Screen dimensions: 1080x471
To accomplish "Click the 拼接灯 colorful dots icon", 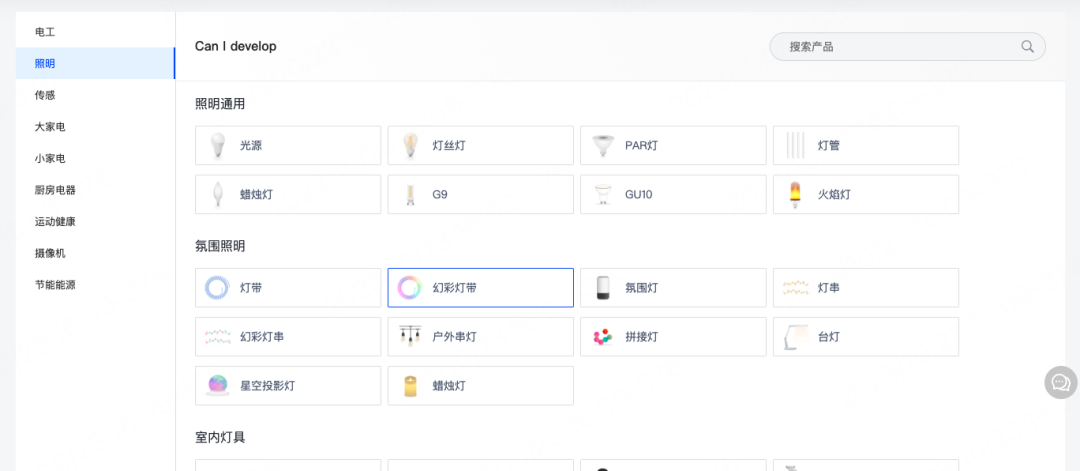I will tap(603, 337).
